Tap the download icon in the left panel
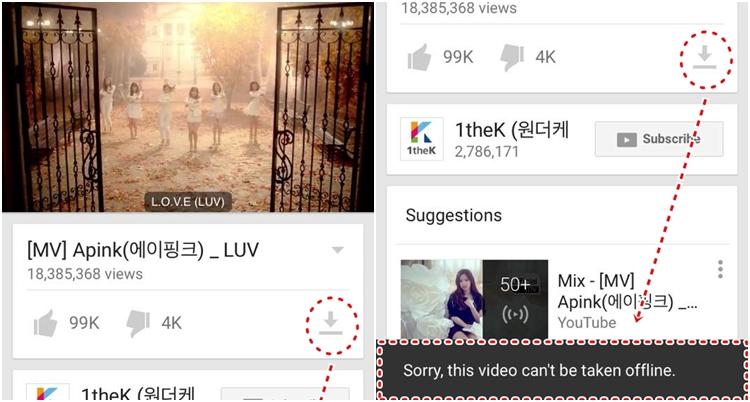This screenshot has width=750, height=402. tap(331, 323)
